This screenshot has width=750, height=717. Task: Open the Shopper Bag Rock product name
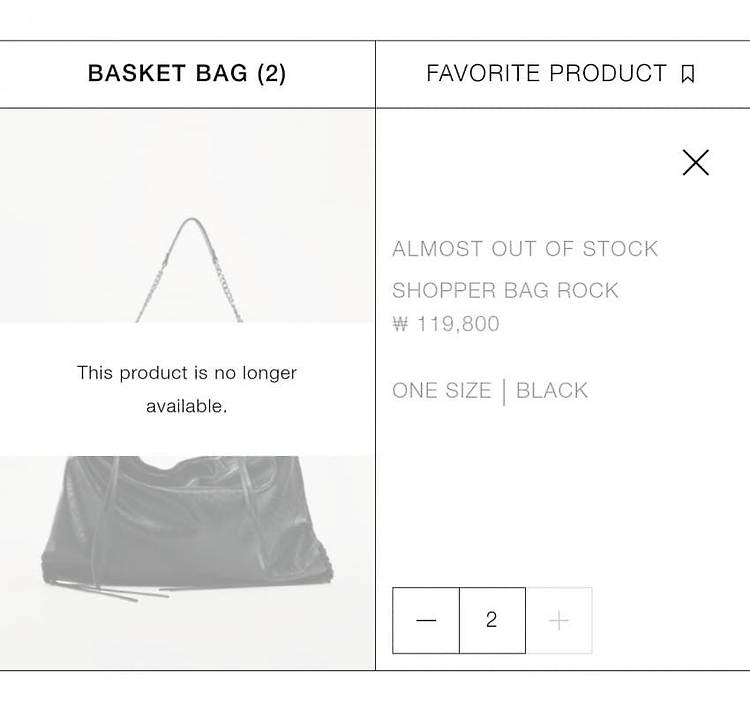point(505,290)
